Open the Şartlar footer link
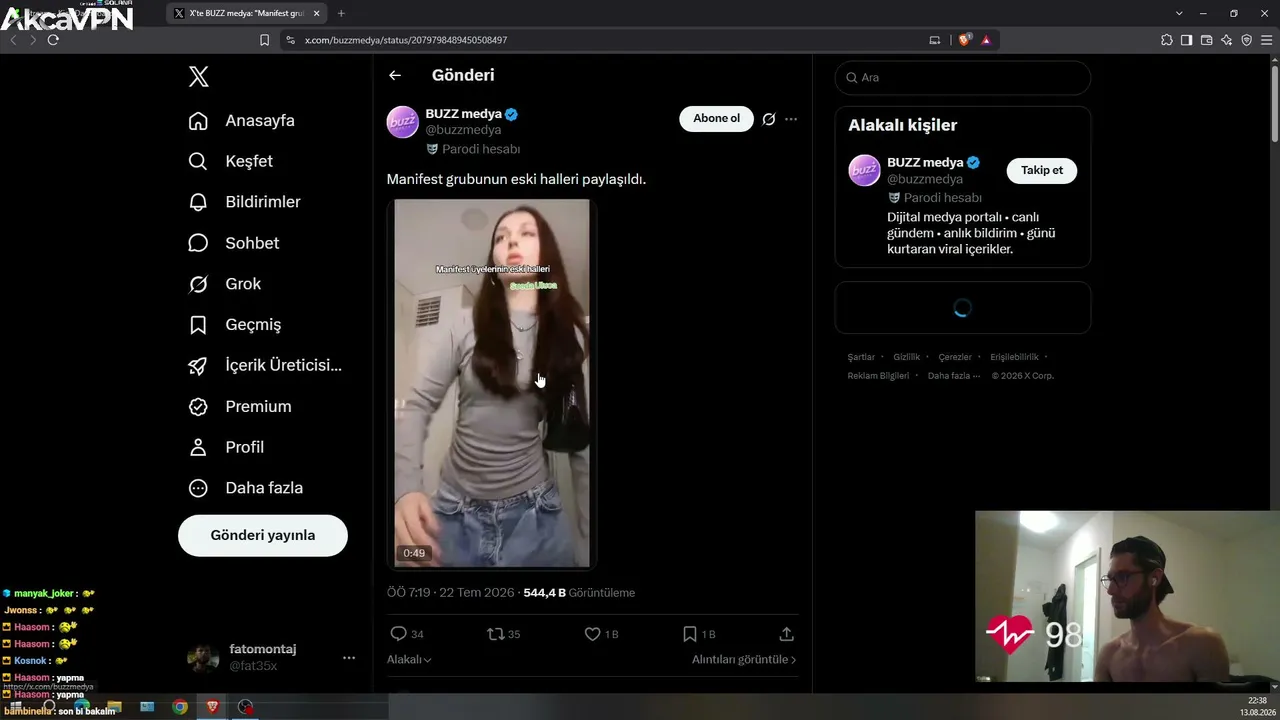The height and width of the screenshot is (720, 1280). (861, 357)
